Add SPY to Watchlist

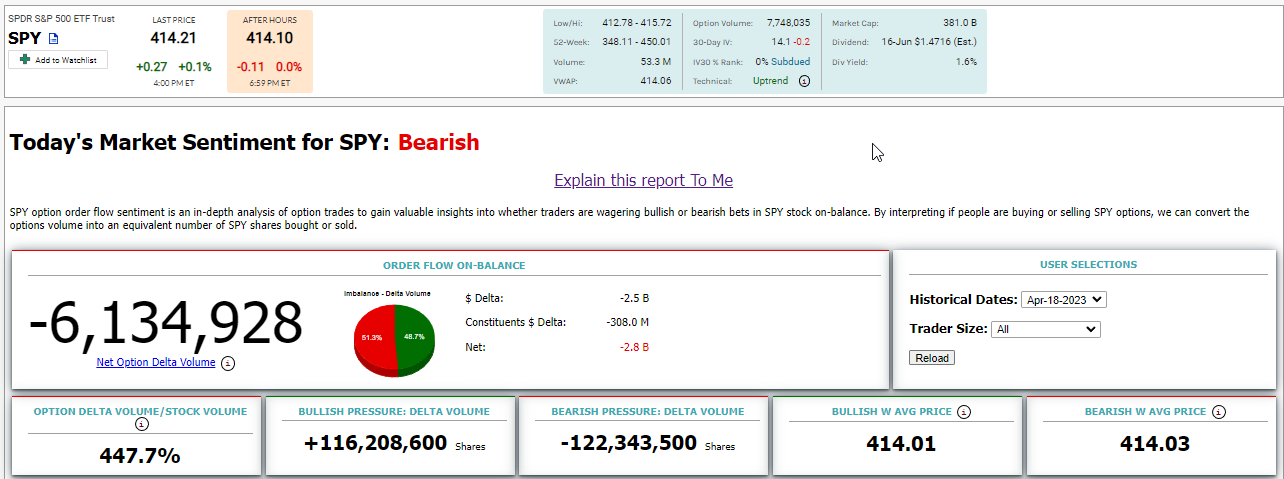pos(58,60)
